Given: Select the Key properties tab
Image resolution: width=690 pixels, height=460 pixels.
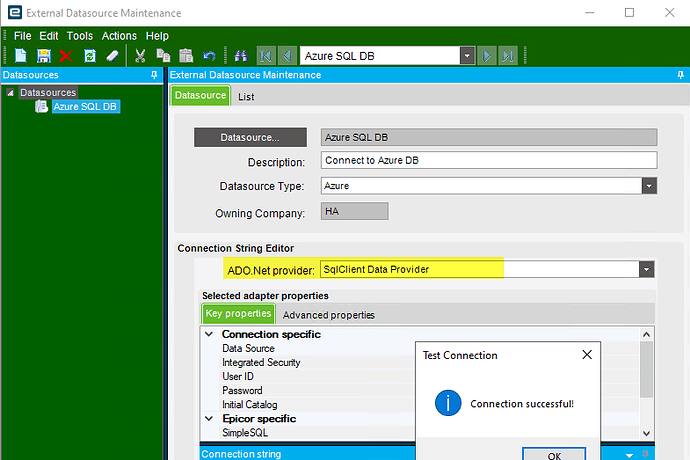Looking at the screenshot, I should [238, 313].
